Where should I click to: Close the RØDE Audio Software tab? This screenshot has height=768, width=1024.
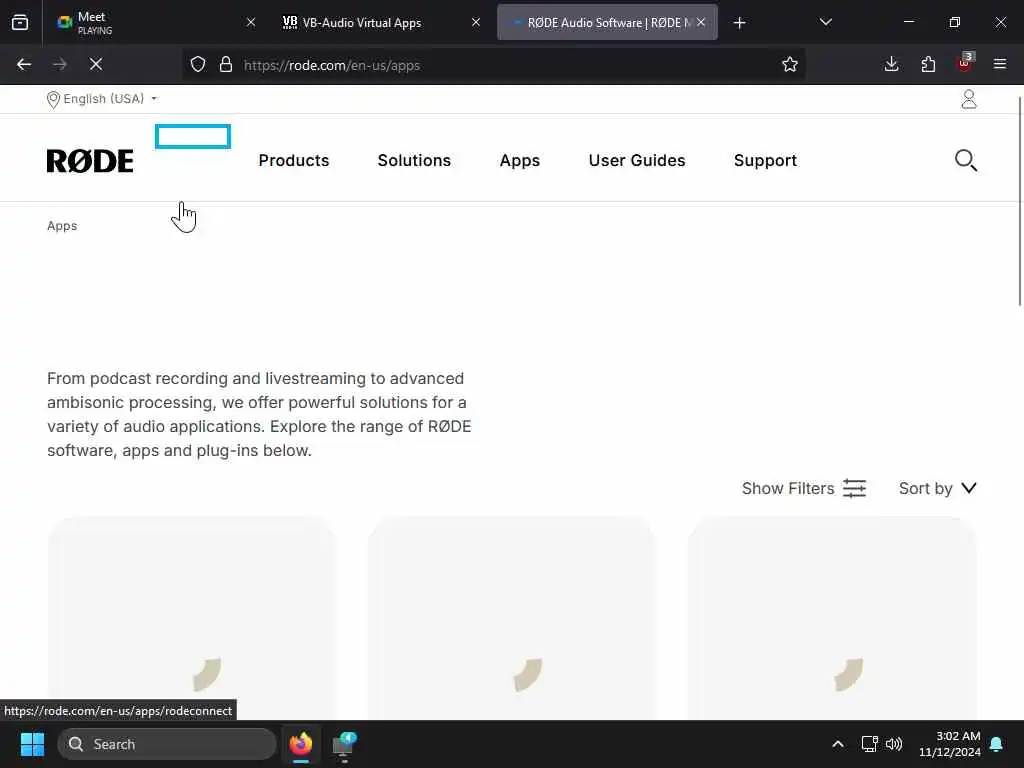point(701,22)
